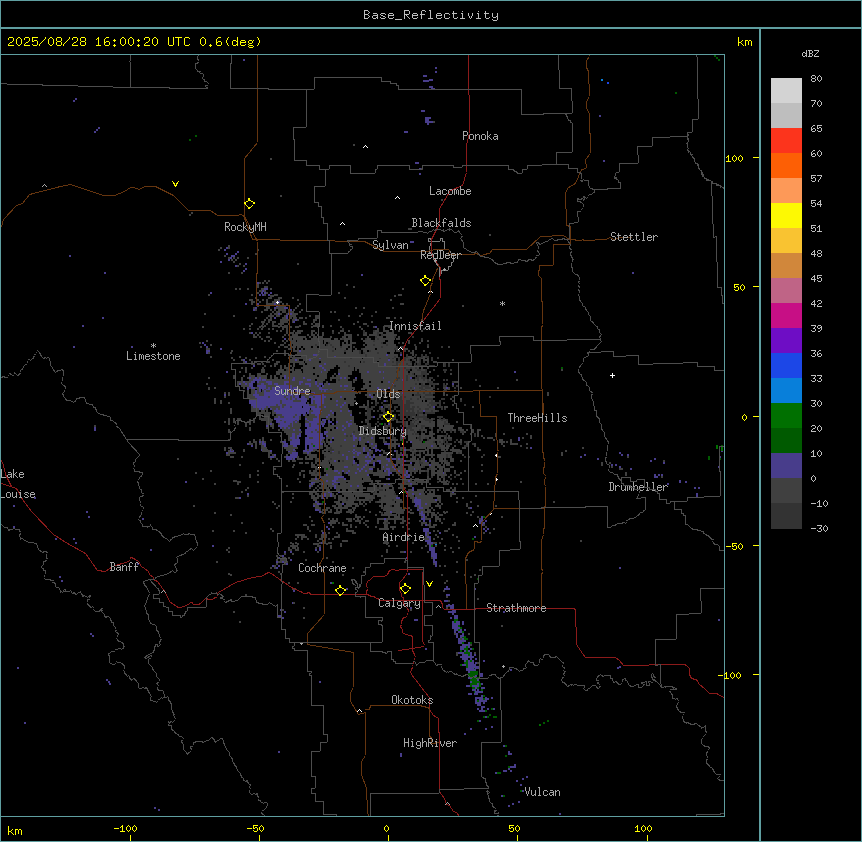
Task: Pick the red swatch in dBZ legend
Action: (786, 140)
